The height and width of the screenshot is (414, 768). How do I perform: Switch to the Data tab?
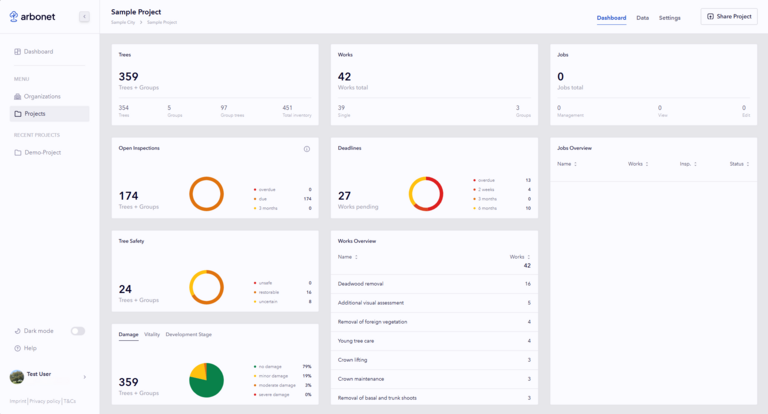(642, 18)
